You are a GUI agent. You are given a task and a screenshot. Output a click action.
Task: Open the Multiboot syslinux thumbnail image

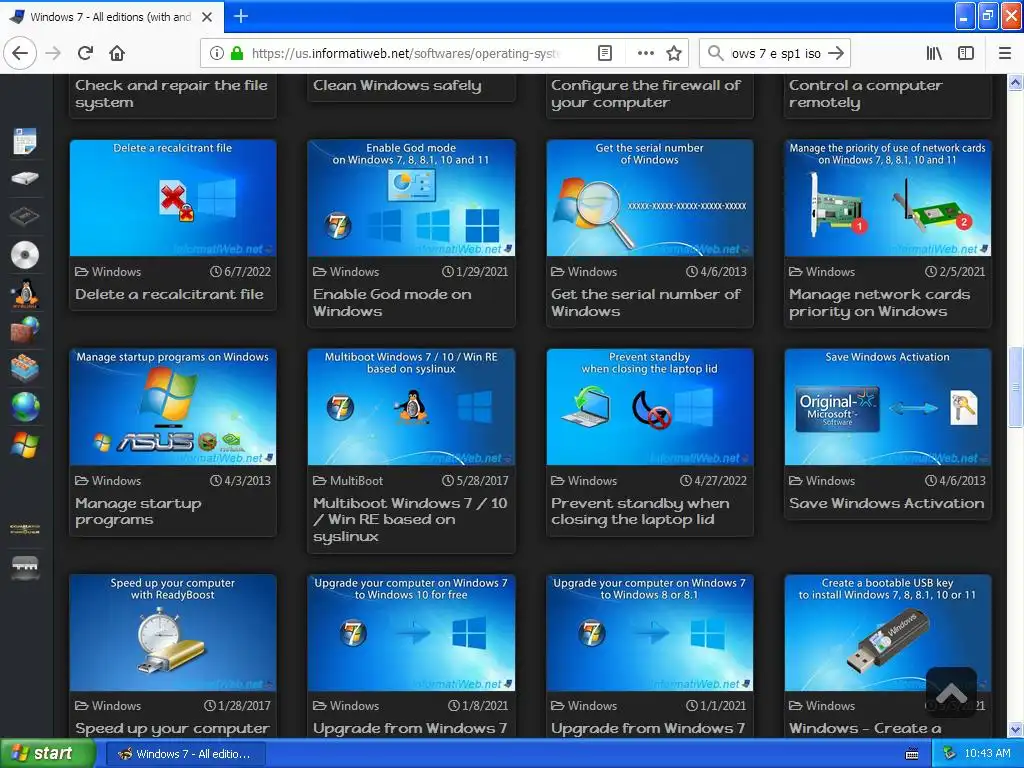(411, 407)
